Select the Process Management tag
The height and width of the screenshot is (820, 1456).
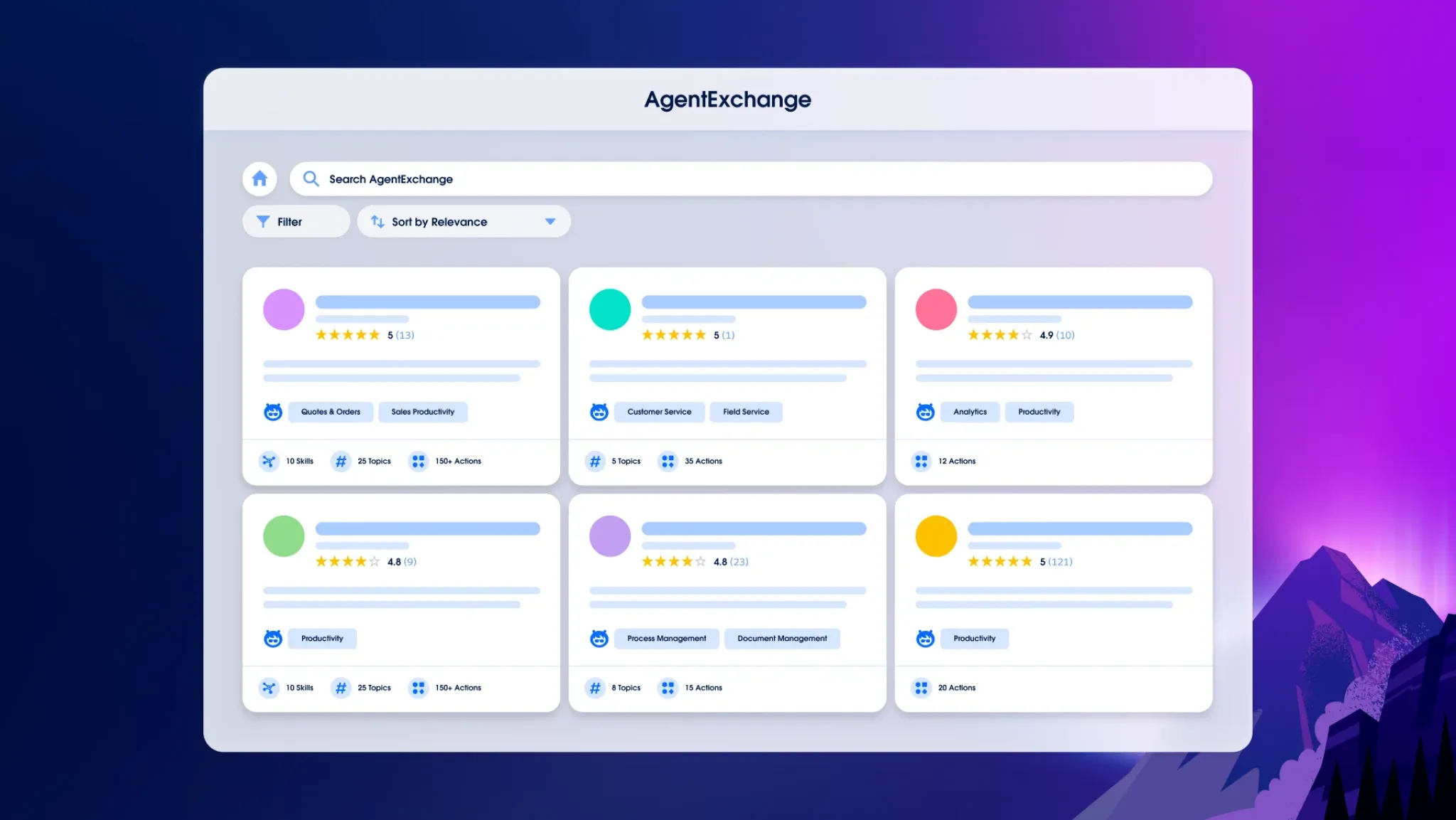click(x=667, y=639)
